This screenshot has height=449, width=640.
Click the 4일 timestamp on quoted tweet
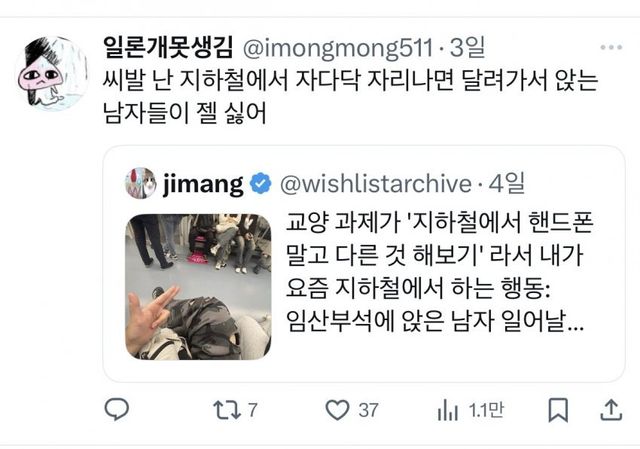click(x=507, y=183)
